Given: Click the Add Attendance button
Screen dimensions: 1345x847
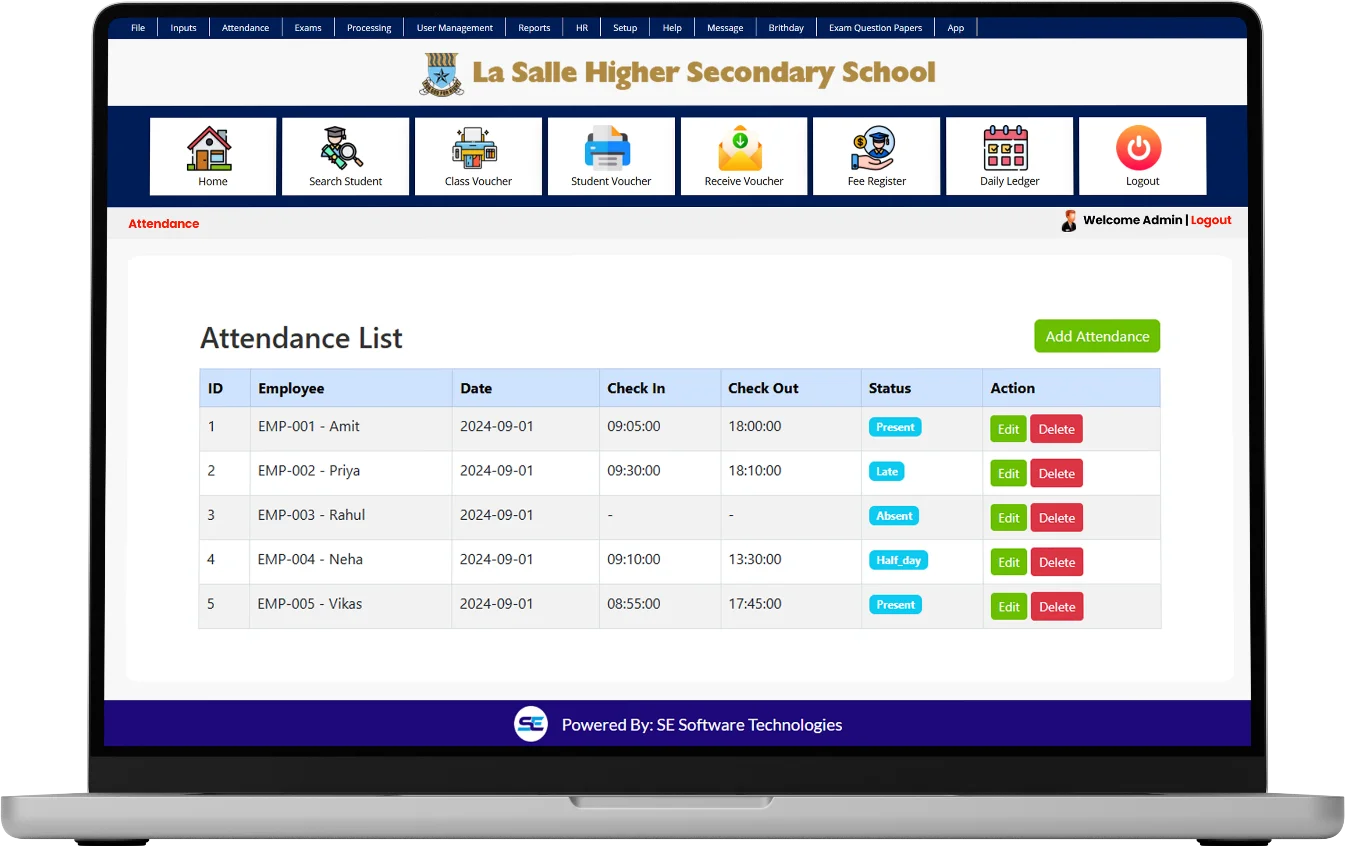Looking at the screenshot, I should [x=1097, y=337].
